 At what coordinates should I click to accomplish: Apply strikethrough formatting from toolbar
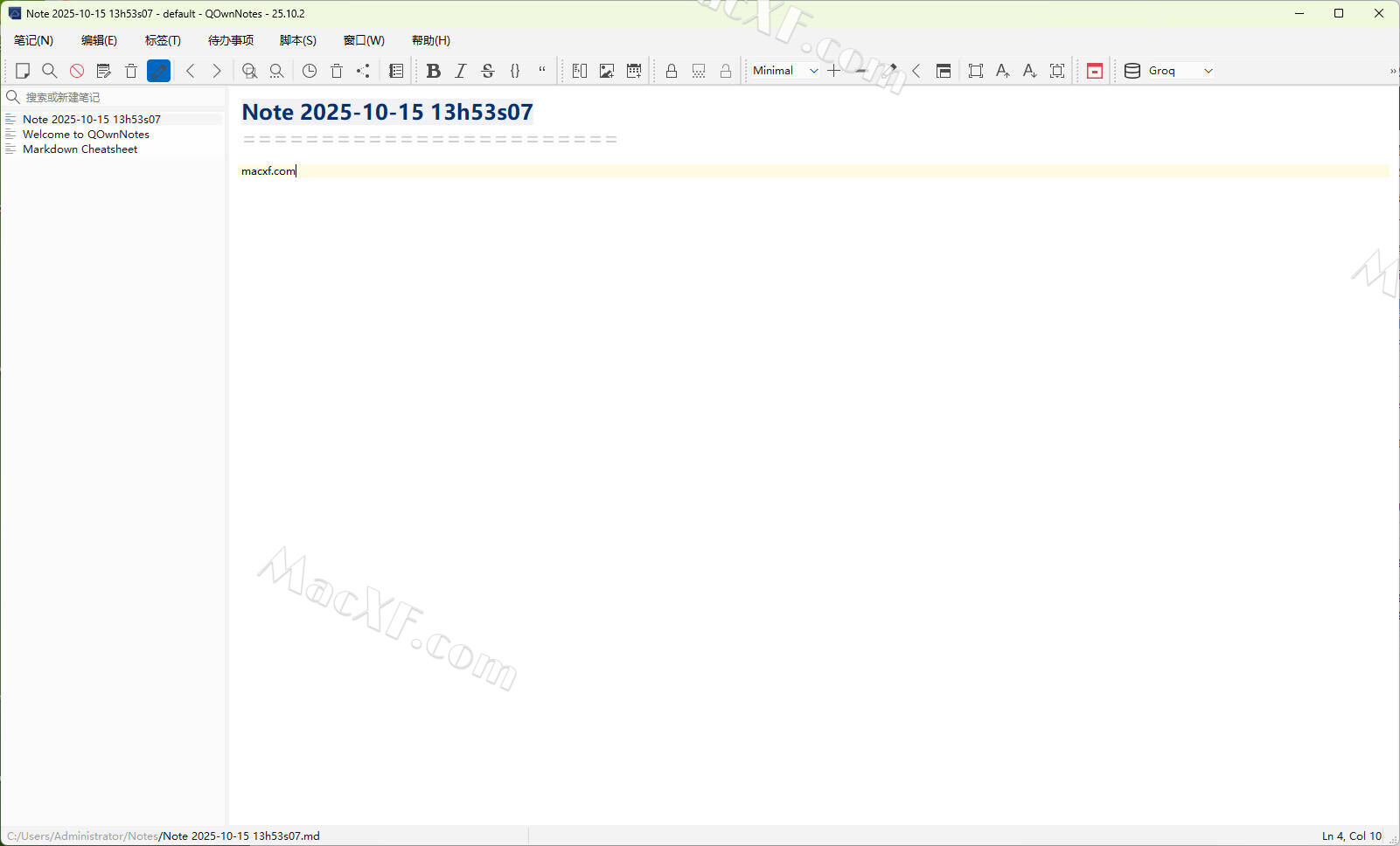[488, 71]
